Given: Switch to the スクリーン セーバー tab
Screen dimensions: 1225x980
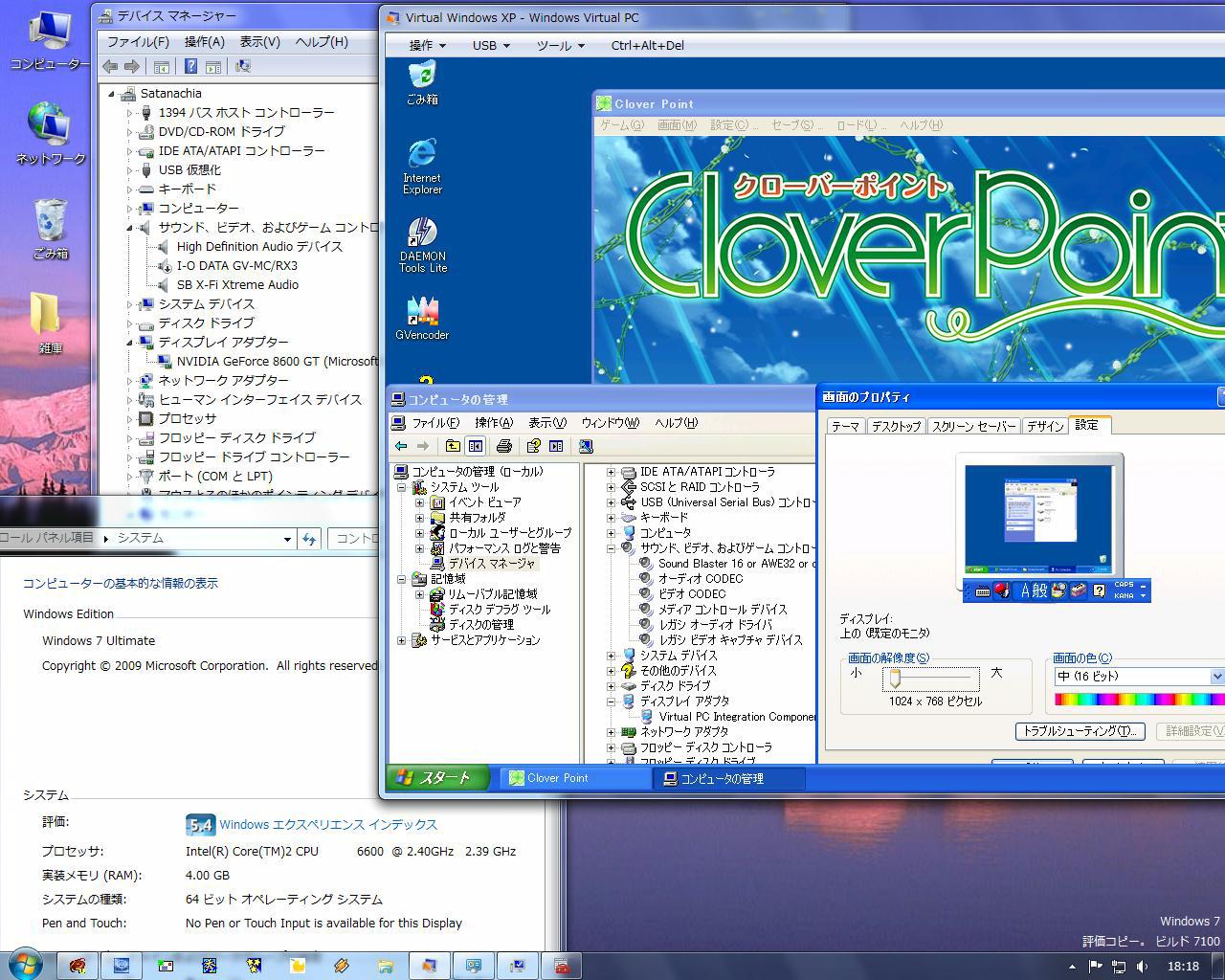Looking at the screenshot, I should (x=973, y=426).
